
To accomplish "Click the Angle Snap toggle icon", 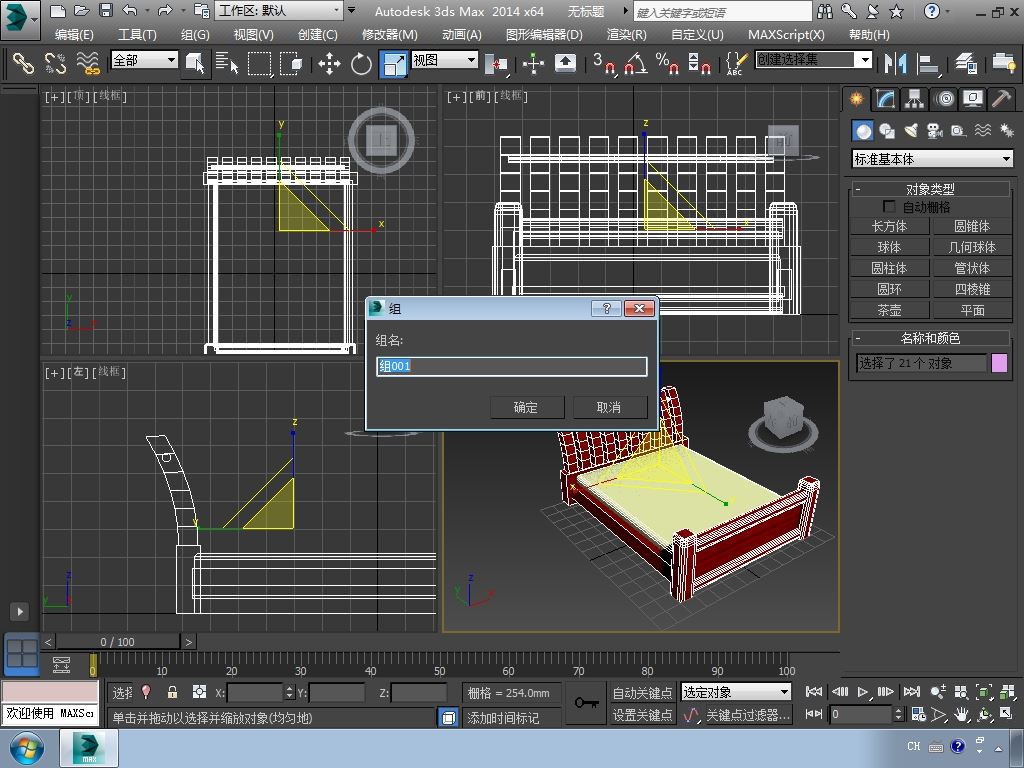I will (x=635, y=64).
